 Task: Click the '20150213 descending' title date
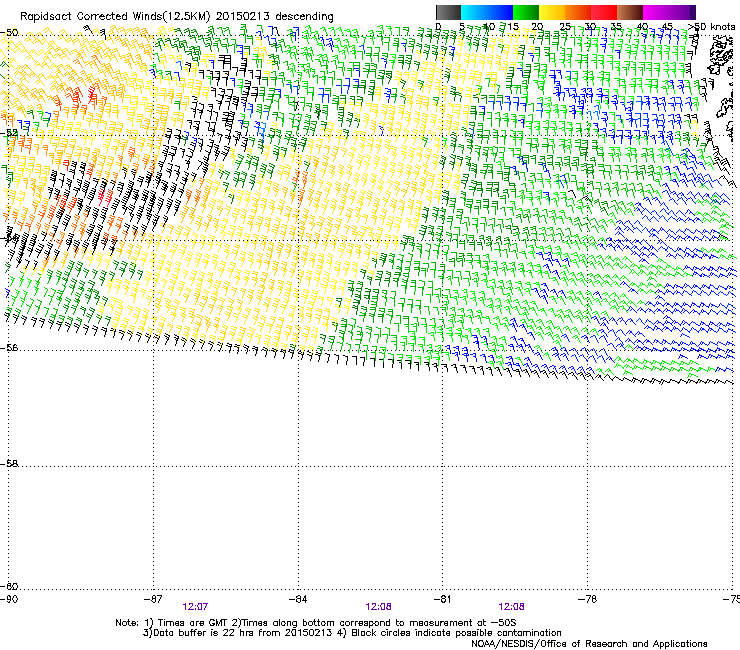275,17
